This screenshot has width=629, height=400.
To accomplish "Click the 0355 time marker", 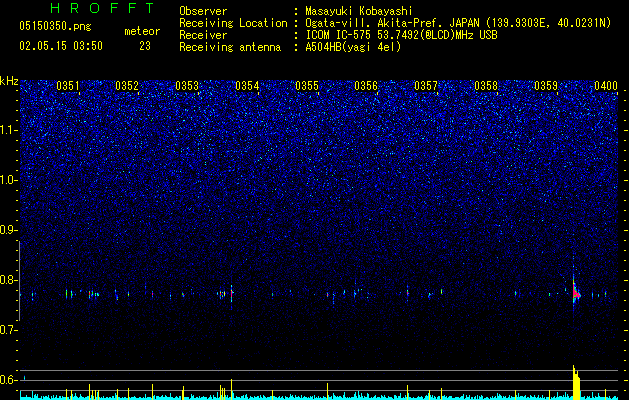I will coord(307,86).
